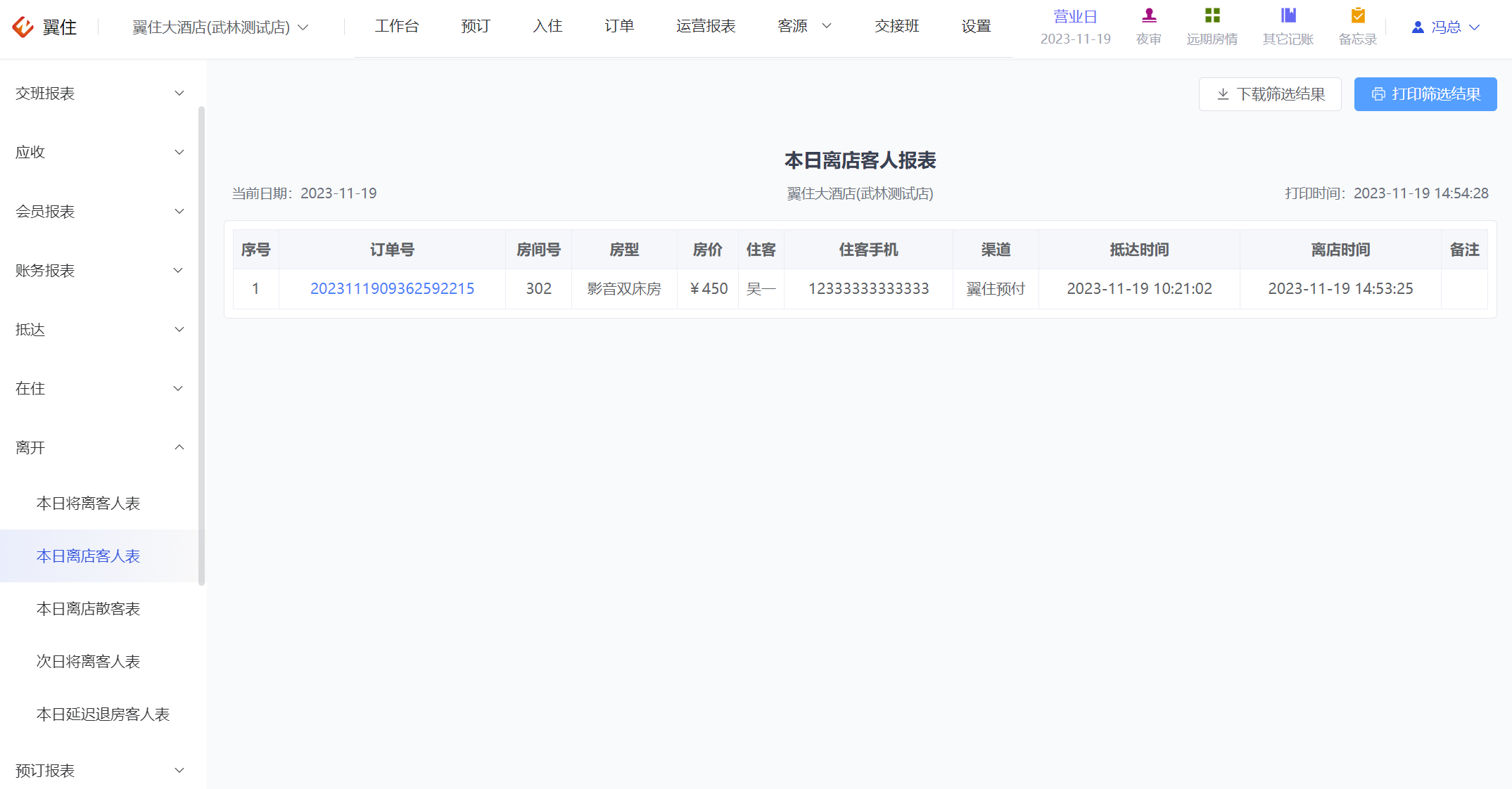Click the 翼住 logo icon
Viewport: 1512px width, 789px height.
click(23, 27)
